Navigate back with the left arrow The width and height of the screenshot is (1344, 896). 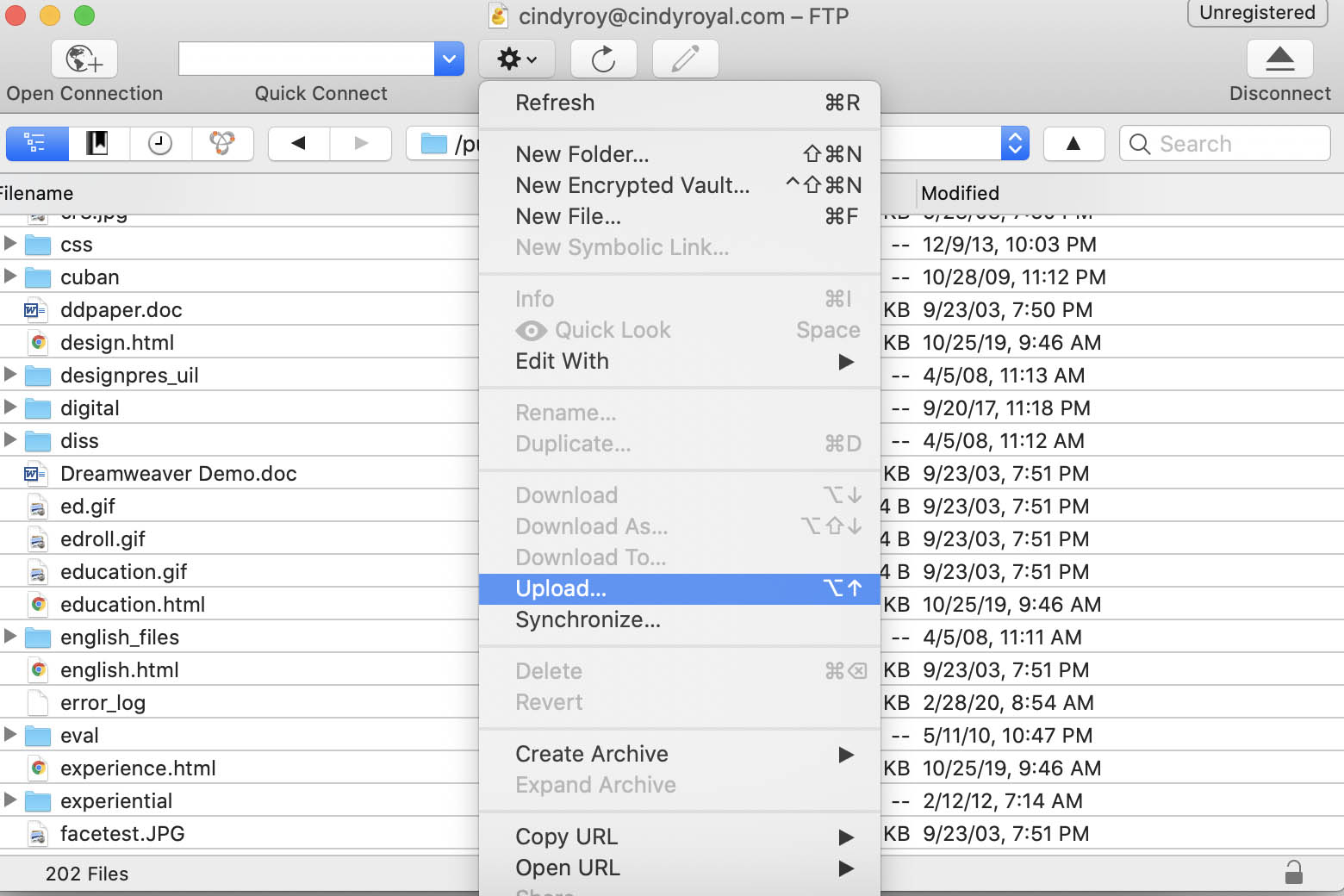click(x=299, y=144)
